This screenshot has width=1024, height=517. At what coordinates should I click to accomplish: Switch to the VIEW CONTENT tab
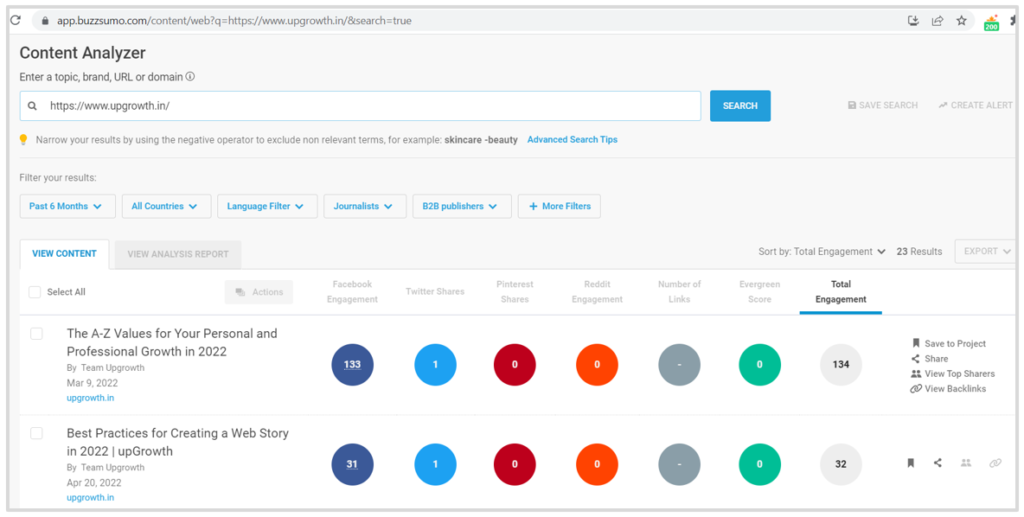65,254
